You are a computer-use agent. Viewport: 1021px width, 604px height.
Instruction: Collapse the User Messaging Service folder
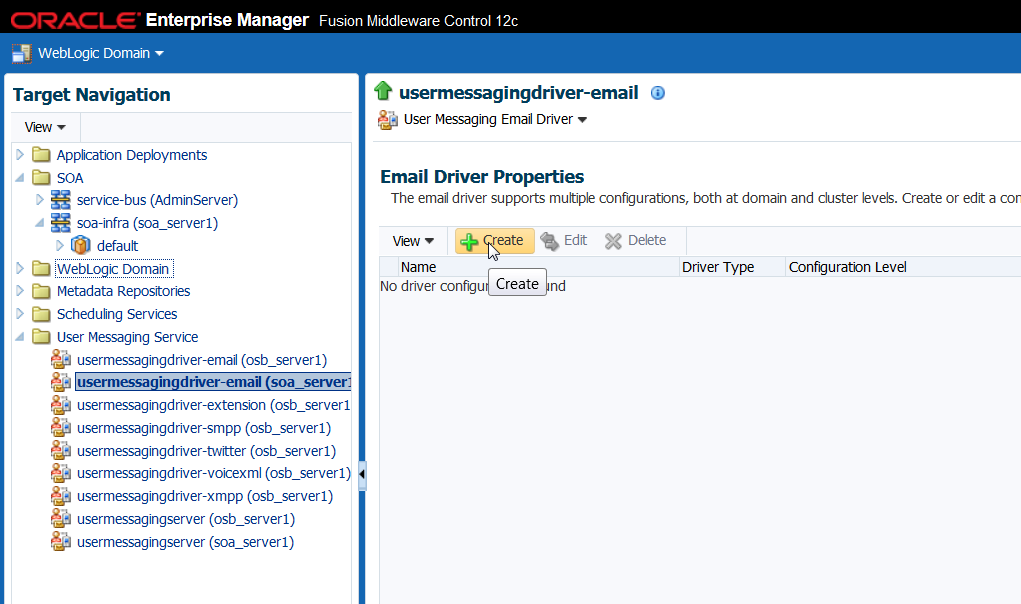coord(20,336)
